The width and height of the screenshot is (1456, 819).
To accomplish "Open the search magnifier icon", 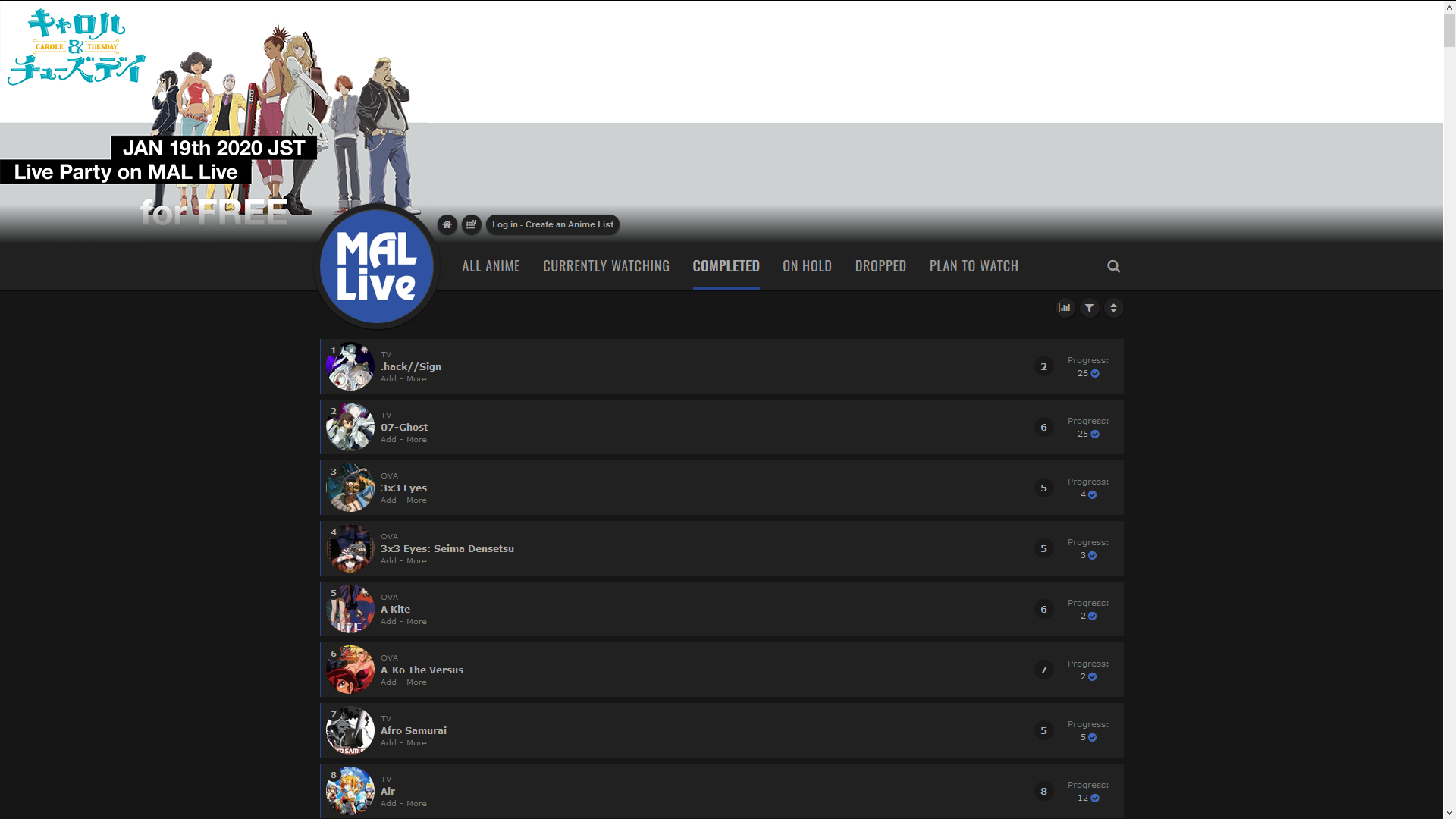I will click(1113, 266).
